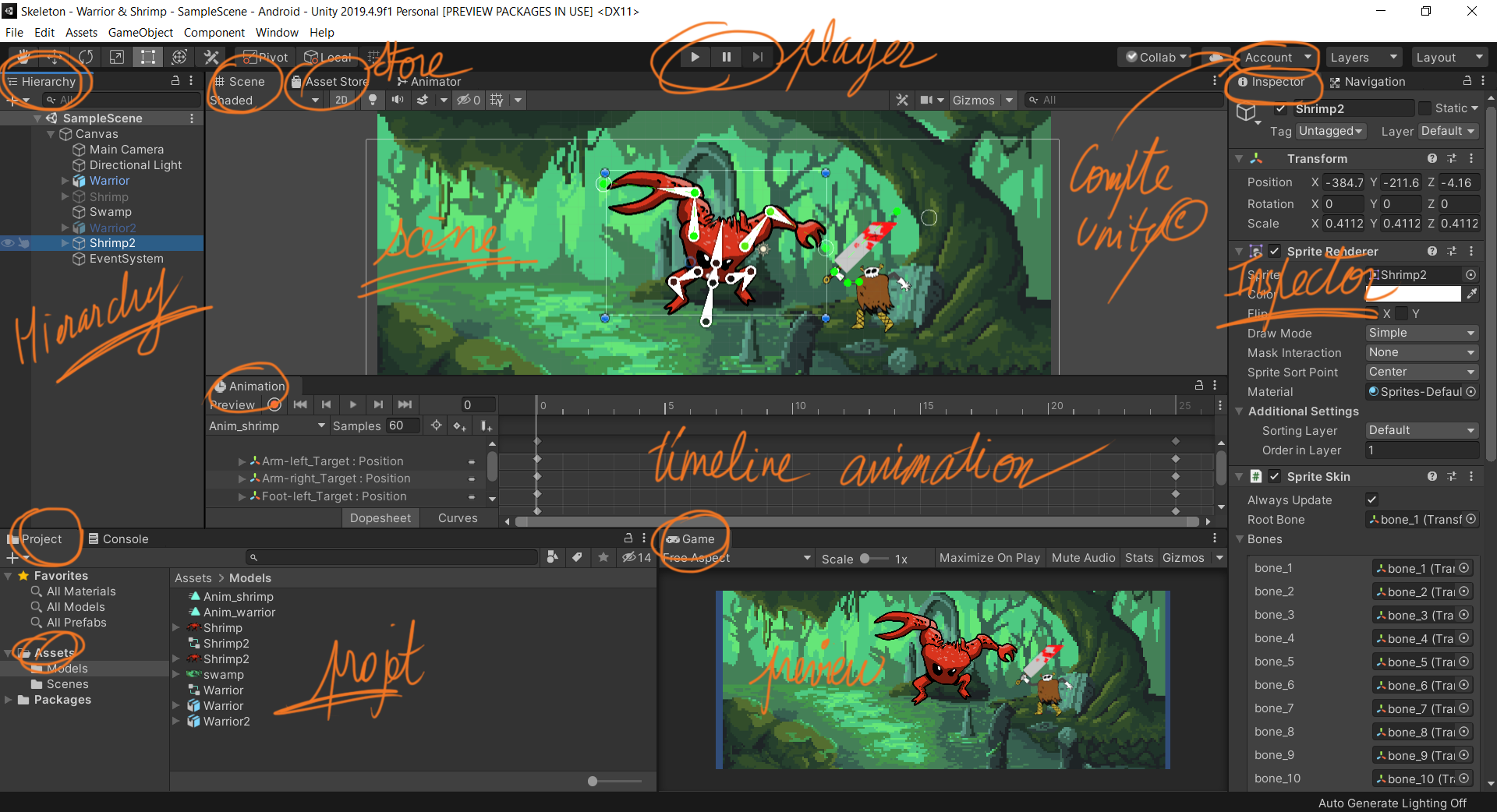Disable the Sprite Renderer component checkbox
This screenshot has width=1497, height=812.
point(1275,251)
